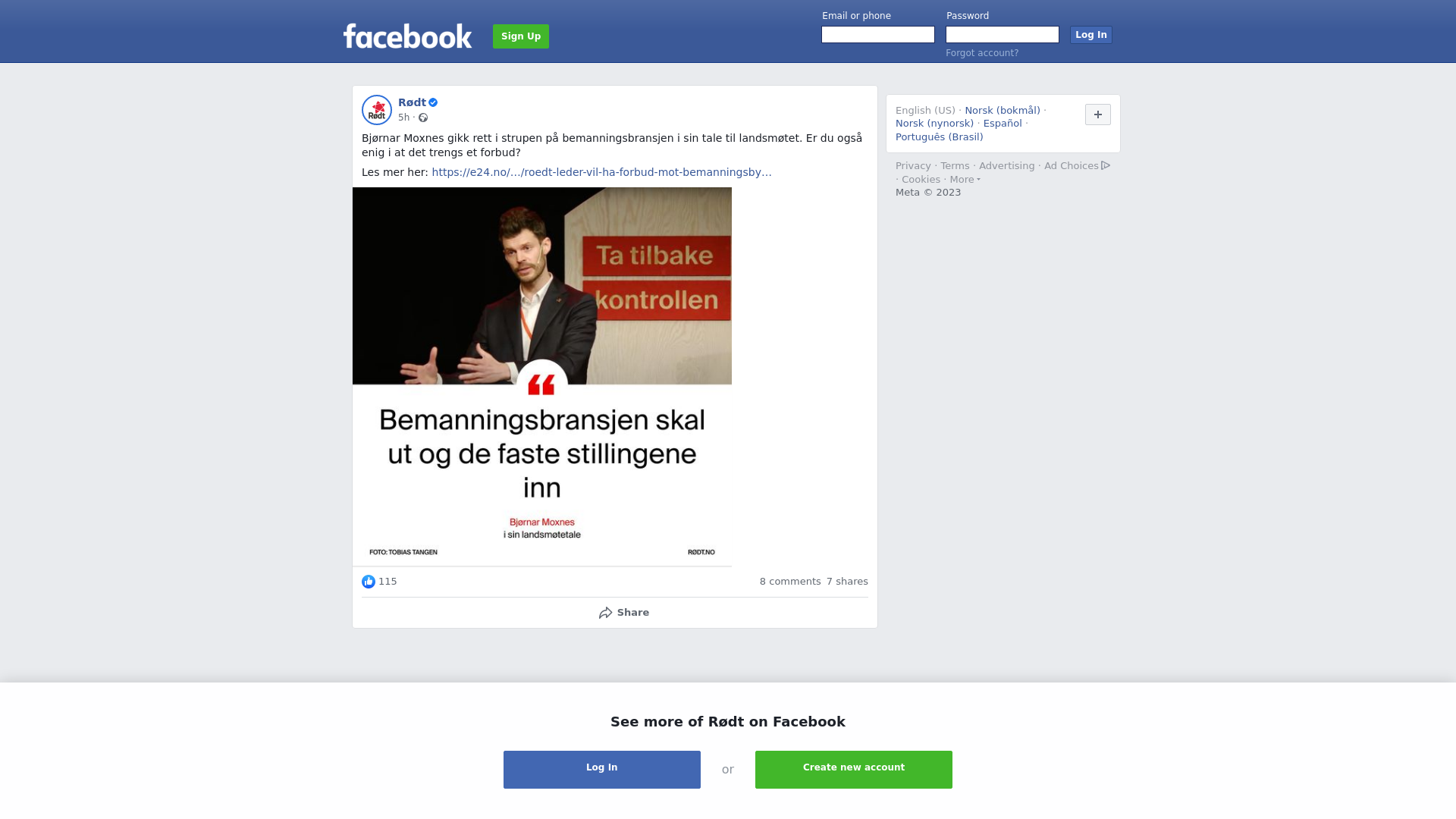Click the Share arrow icon
The width and height of the screenshot is (1456, 819).
605,613
